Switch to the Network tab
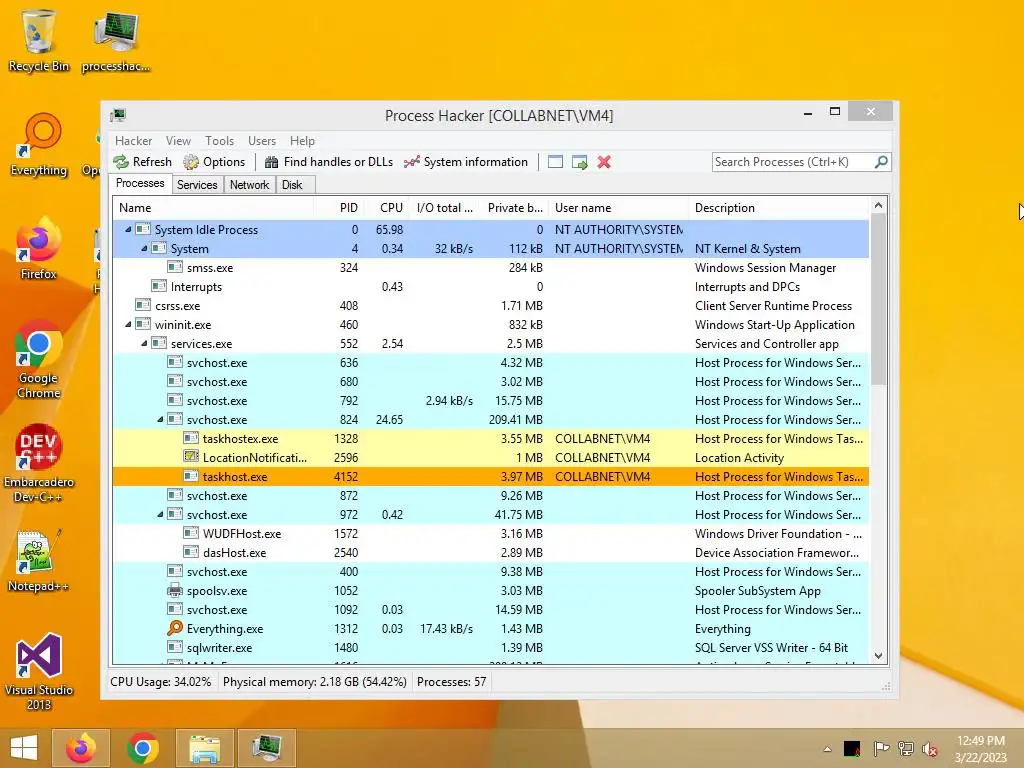This screenshot has height=768, width=1024. point(249,185)
